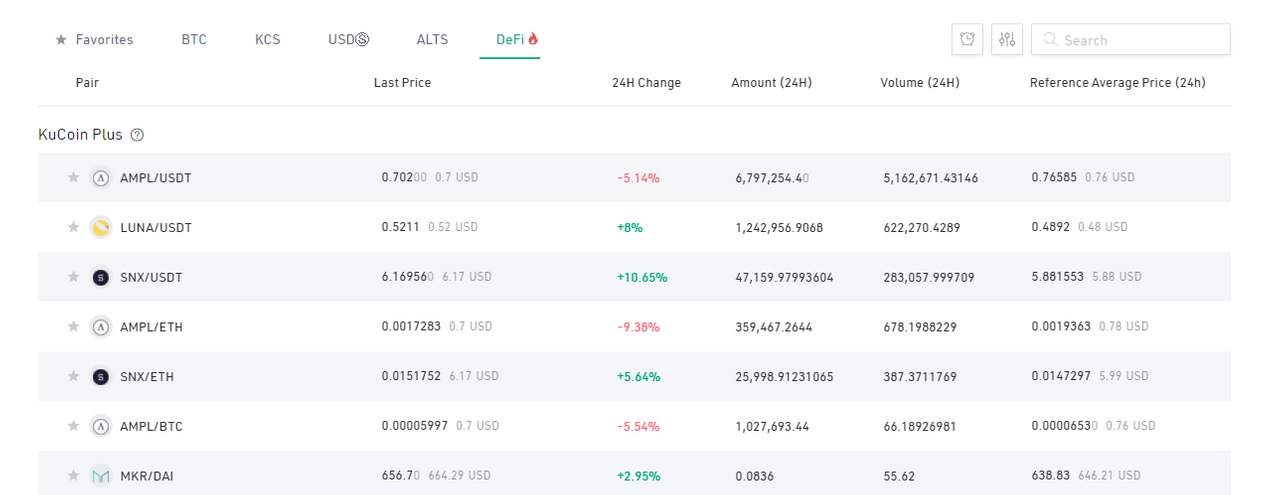Sort by the Last Price column header

[402, 83]
